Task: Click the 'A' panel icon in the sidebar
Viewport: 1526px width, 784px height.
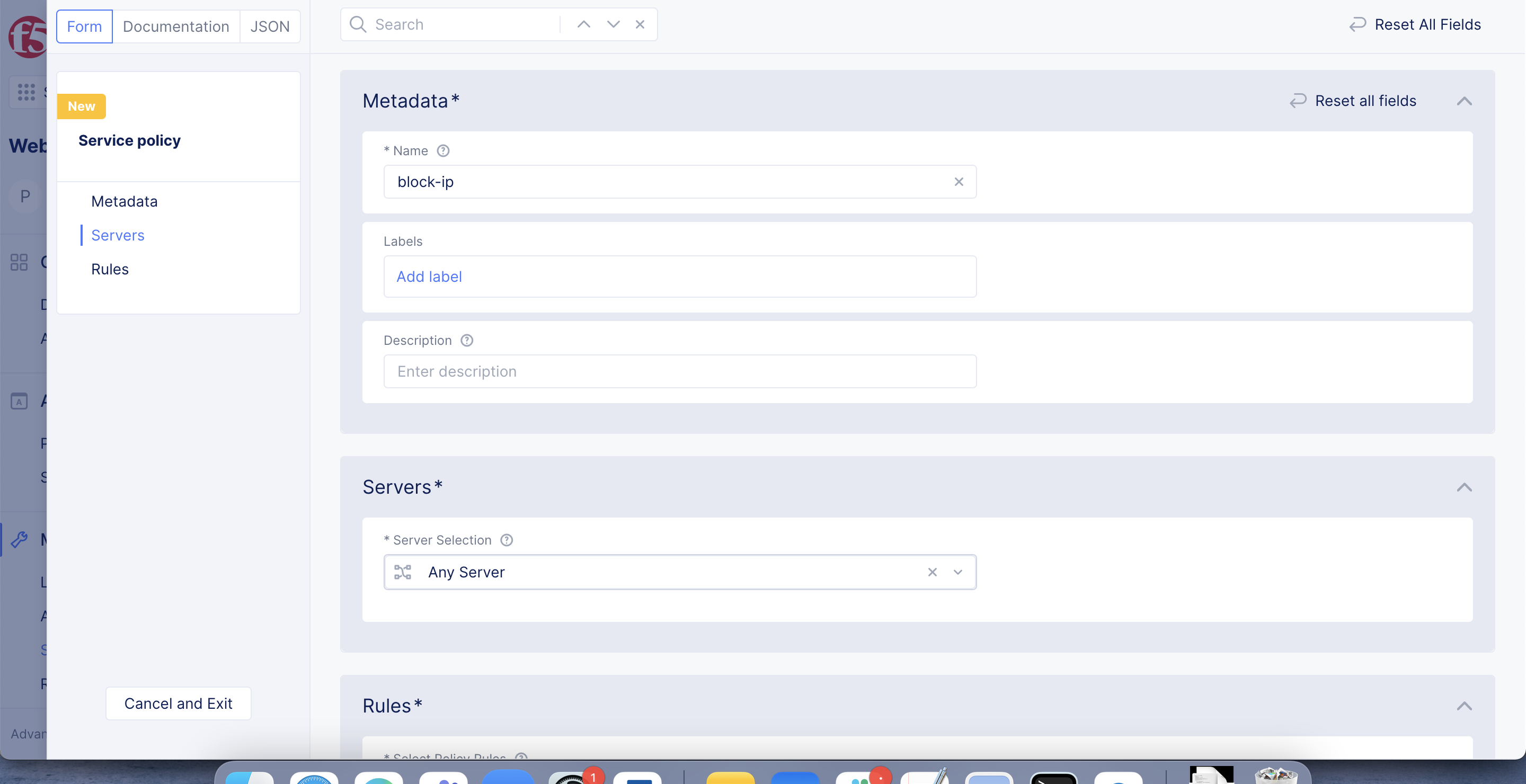Action: click(x=19, y=400)
